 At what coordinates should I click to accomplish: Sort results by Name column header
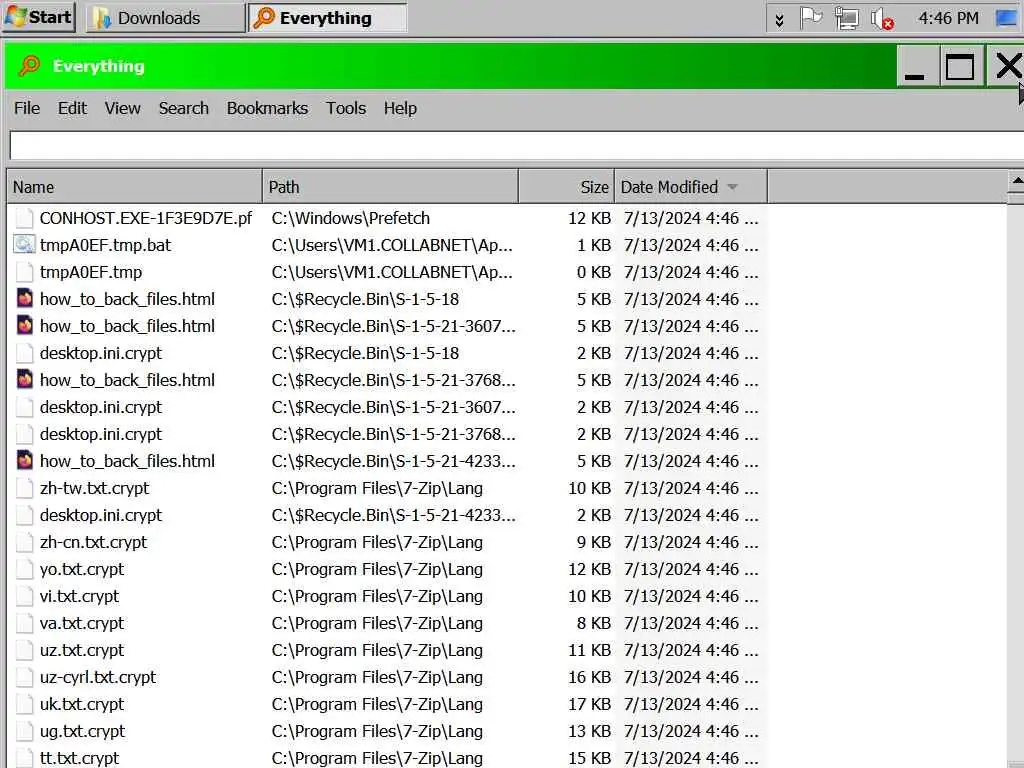[135, 187]
